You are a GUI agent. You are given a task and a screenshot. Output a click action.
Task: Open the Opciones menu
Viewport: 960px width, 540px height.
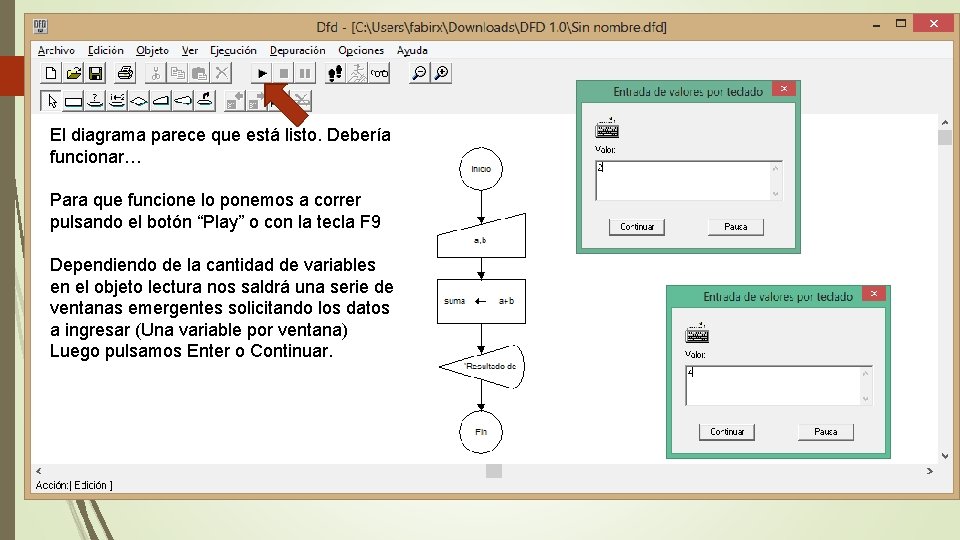pos(361,50)
